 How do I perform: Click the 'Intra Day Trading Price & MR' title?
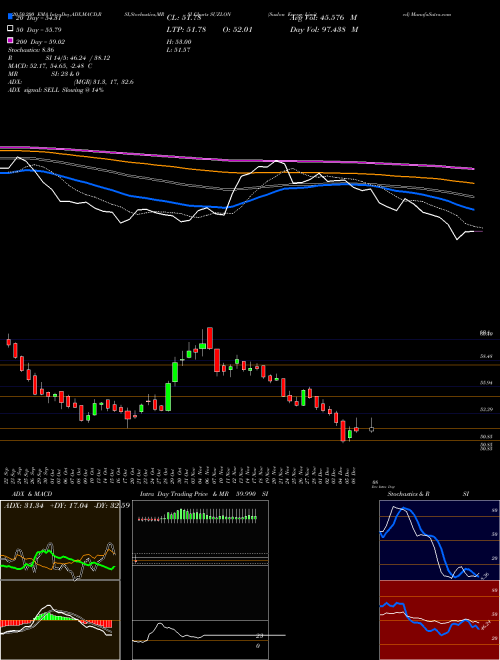point(184,494)
